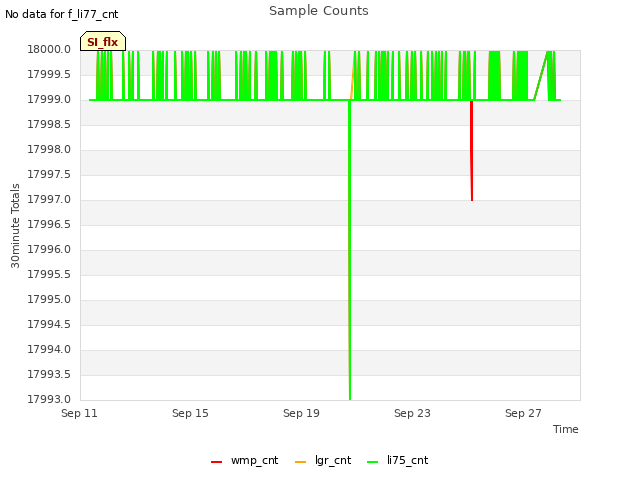Click the 17995.5 y-axis tick label
Viewport: 640px width, 480px height.
click(x=49, y=274)
